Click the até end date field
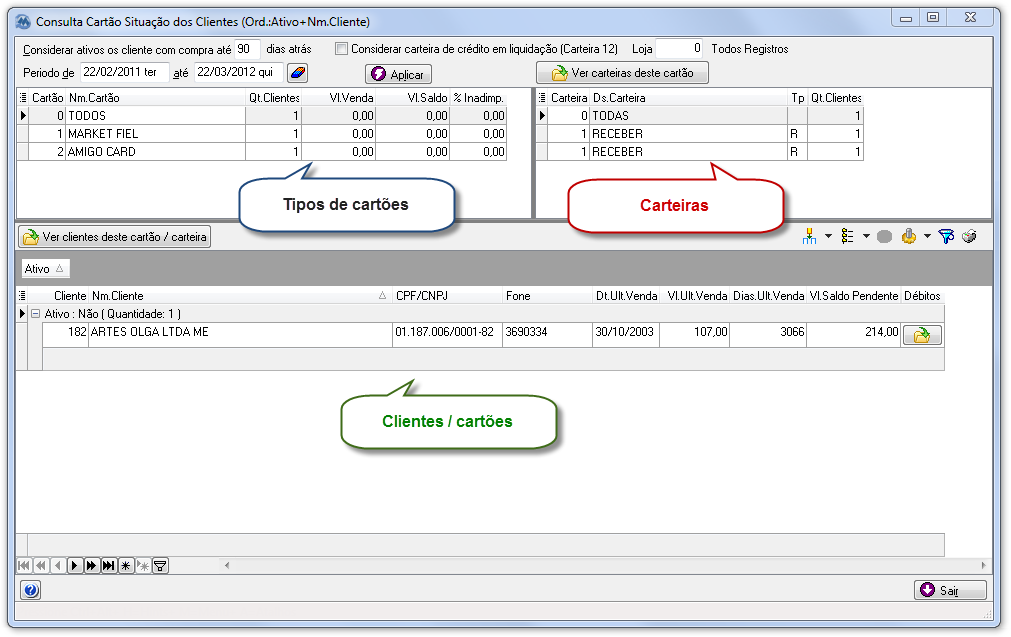This screenshot has width=1011, height=637. [x=238, y=72]
